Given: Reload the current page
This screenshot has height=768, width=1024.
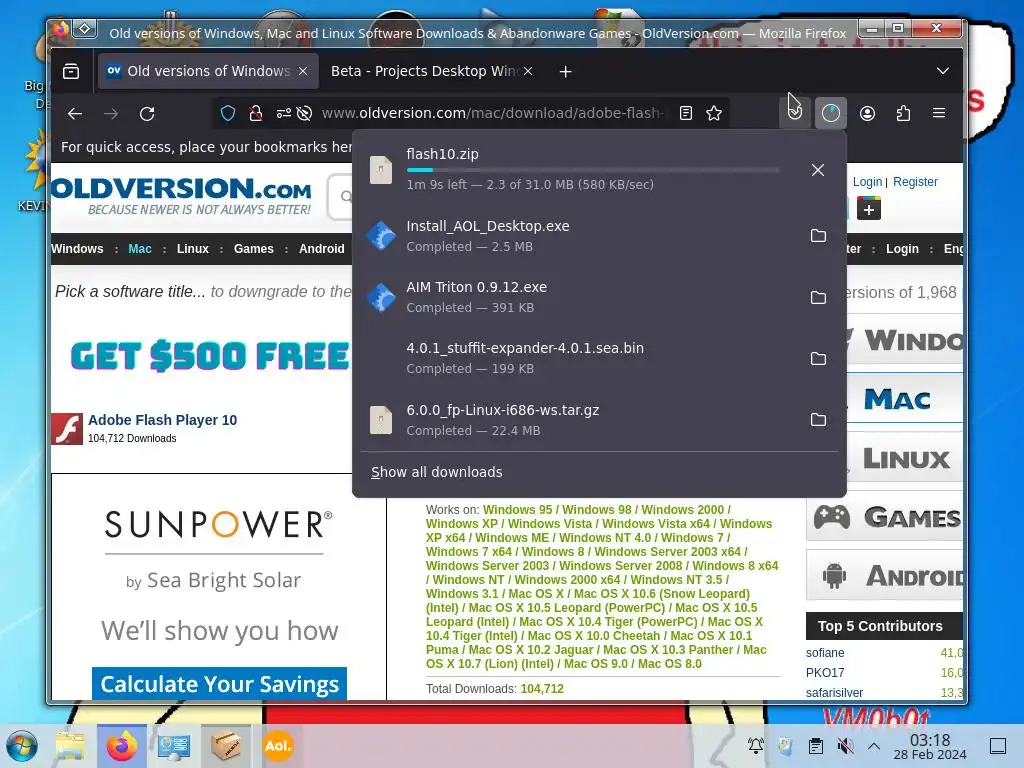Looking at the screenshot, I should coord(148,114).
